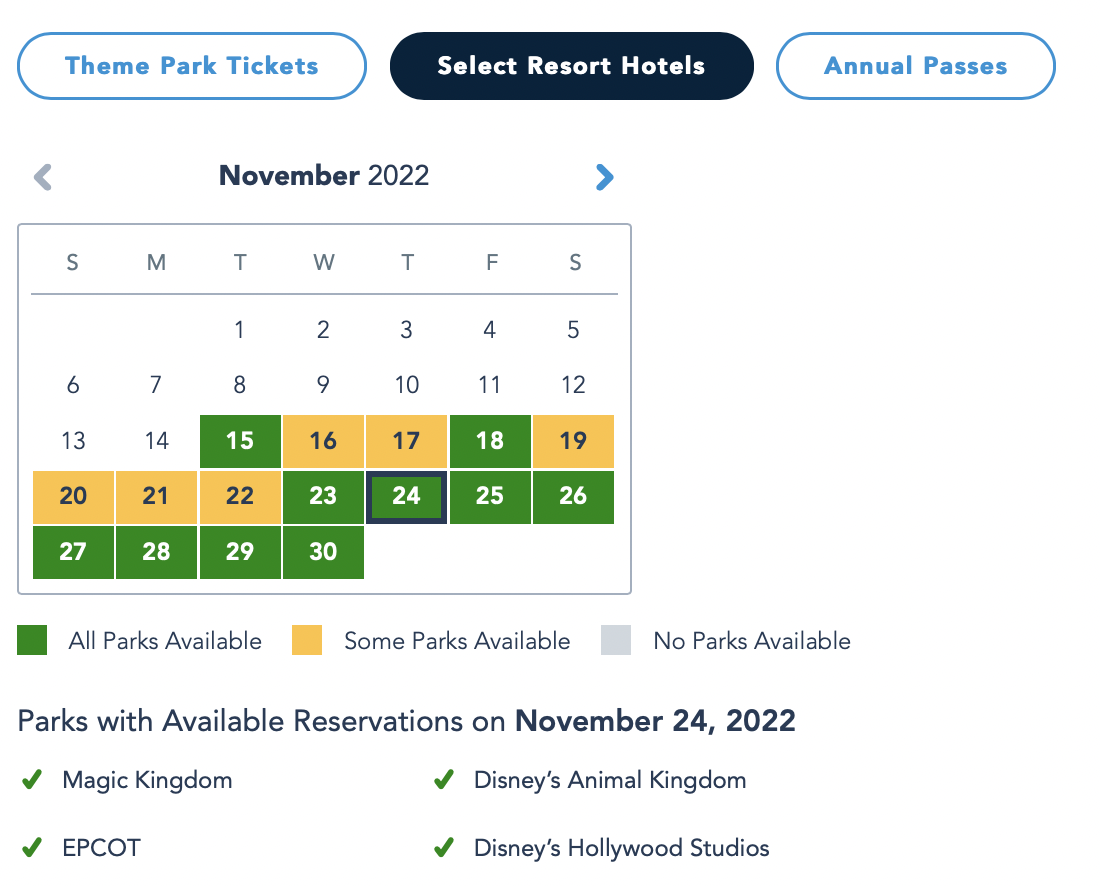Click the gray No Parks Available swatch
Image resolution: width=1100 pixels, height=886 pixels.
click(616, 641)
